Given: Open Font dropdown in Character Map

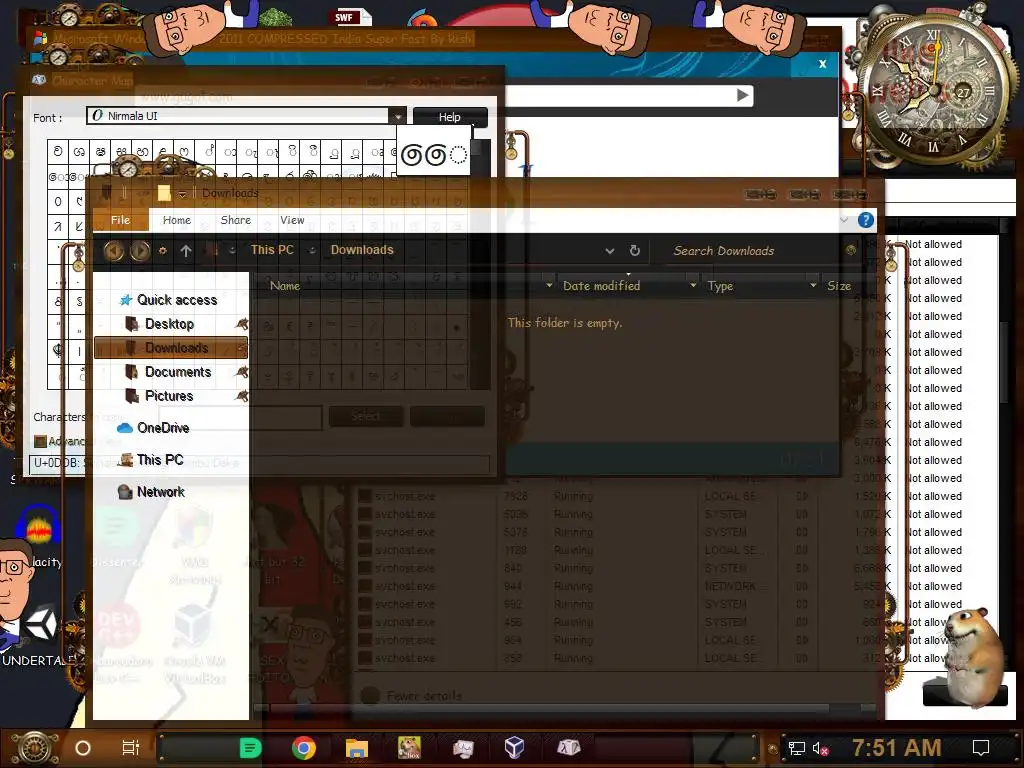Looking at the screenshot, I should [397, 116].
